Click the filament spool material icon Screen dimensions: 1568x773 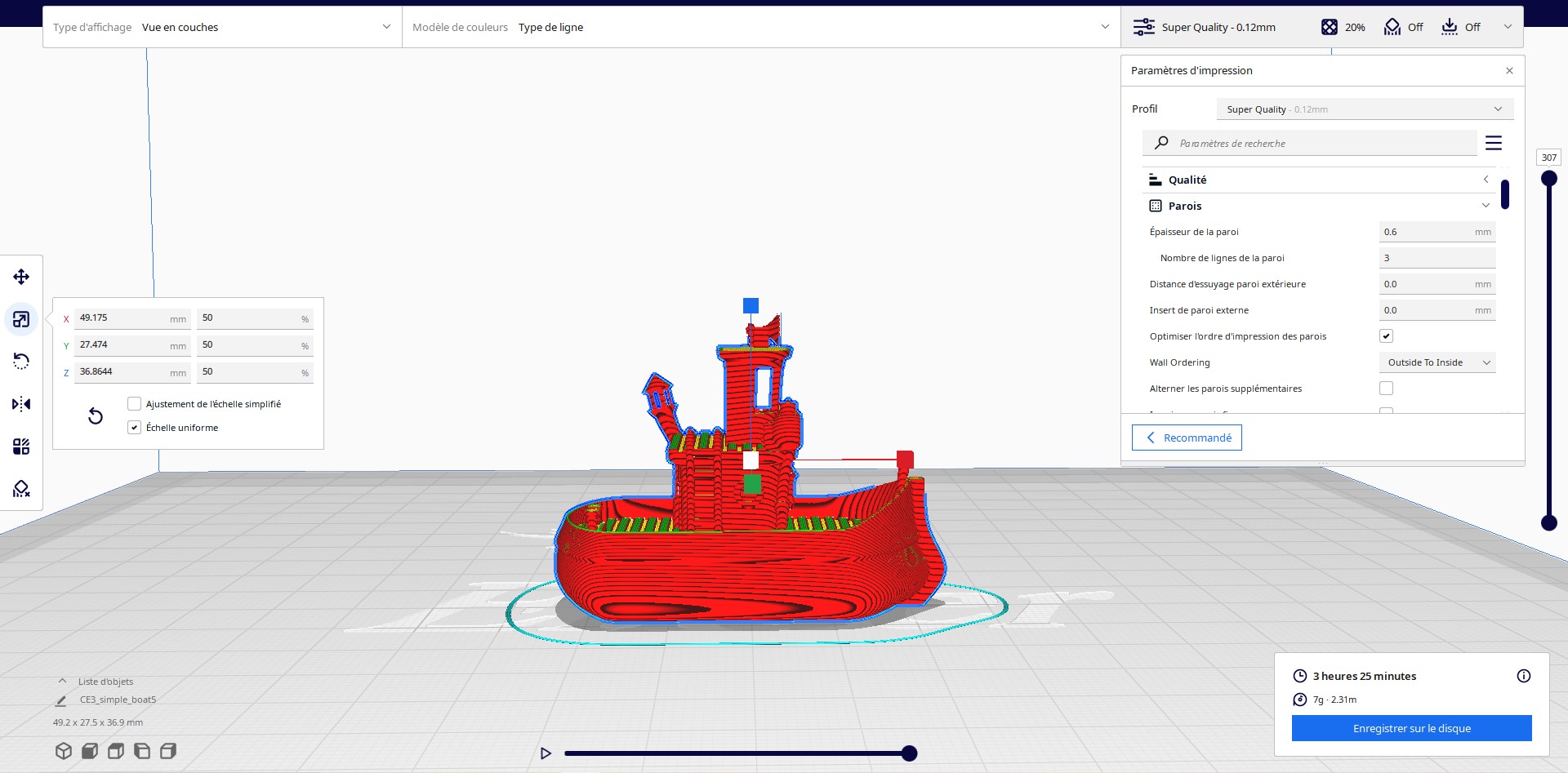[1300, 700]
